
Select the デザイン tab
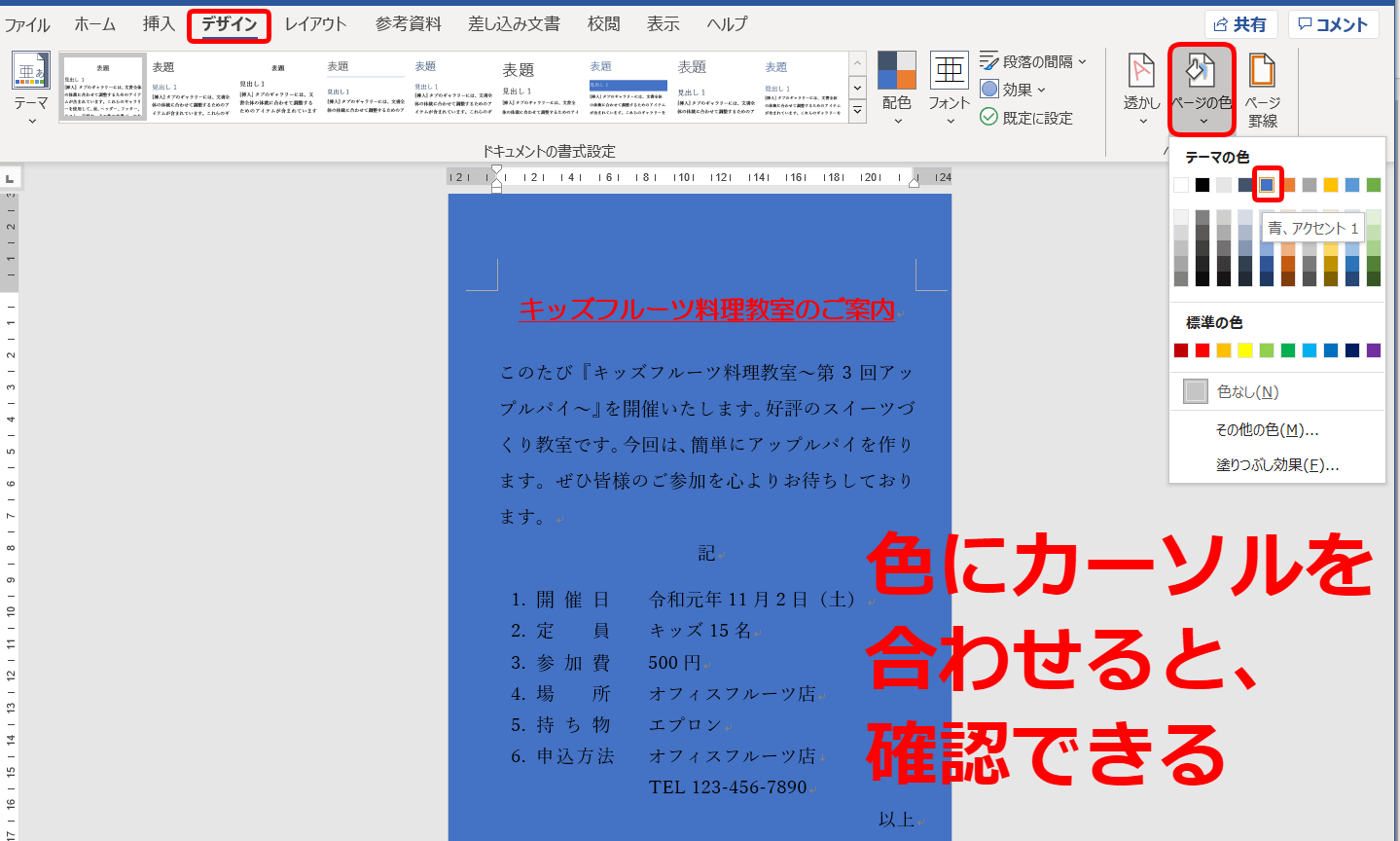230,24
